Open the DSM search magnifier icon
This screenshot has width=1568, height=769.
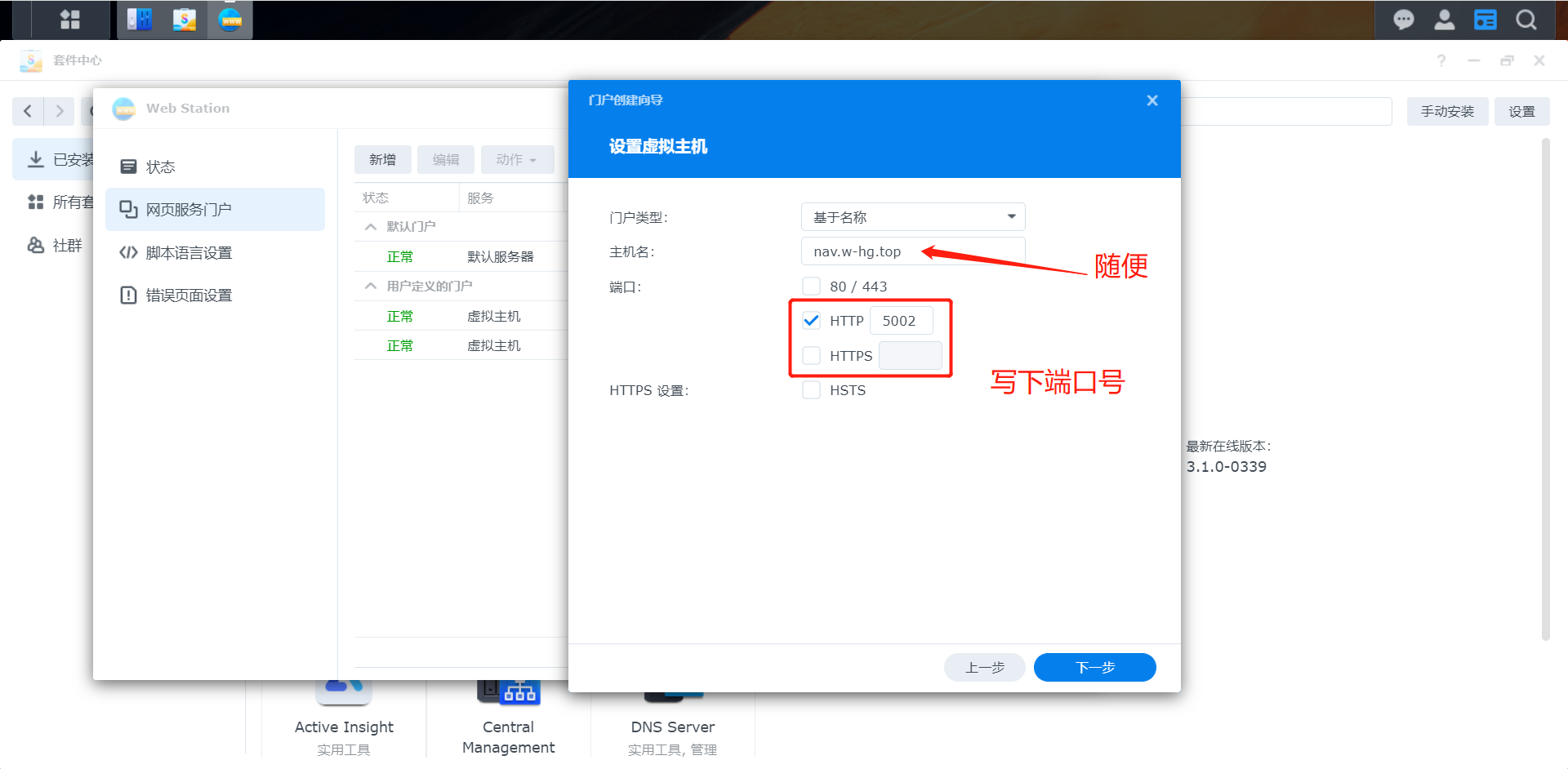[x=1526, y=20]
